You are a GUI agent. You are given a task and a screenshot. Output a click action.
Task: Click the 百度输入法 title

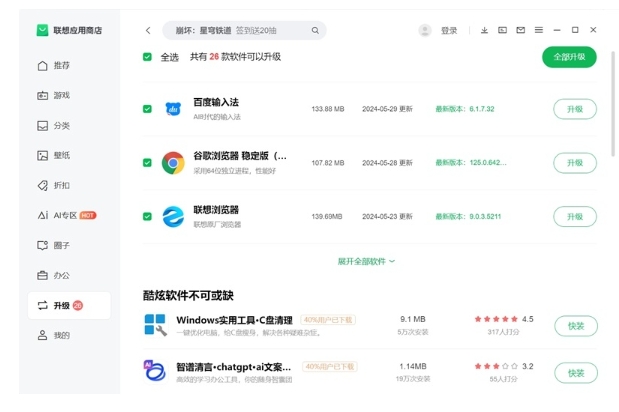click(216, 102)
